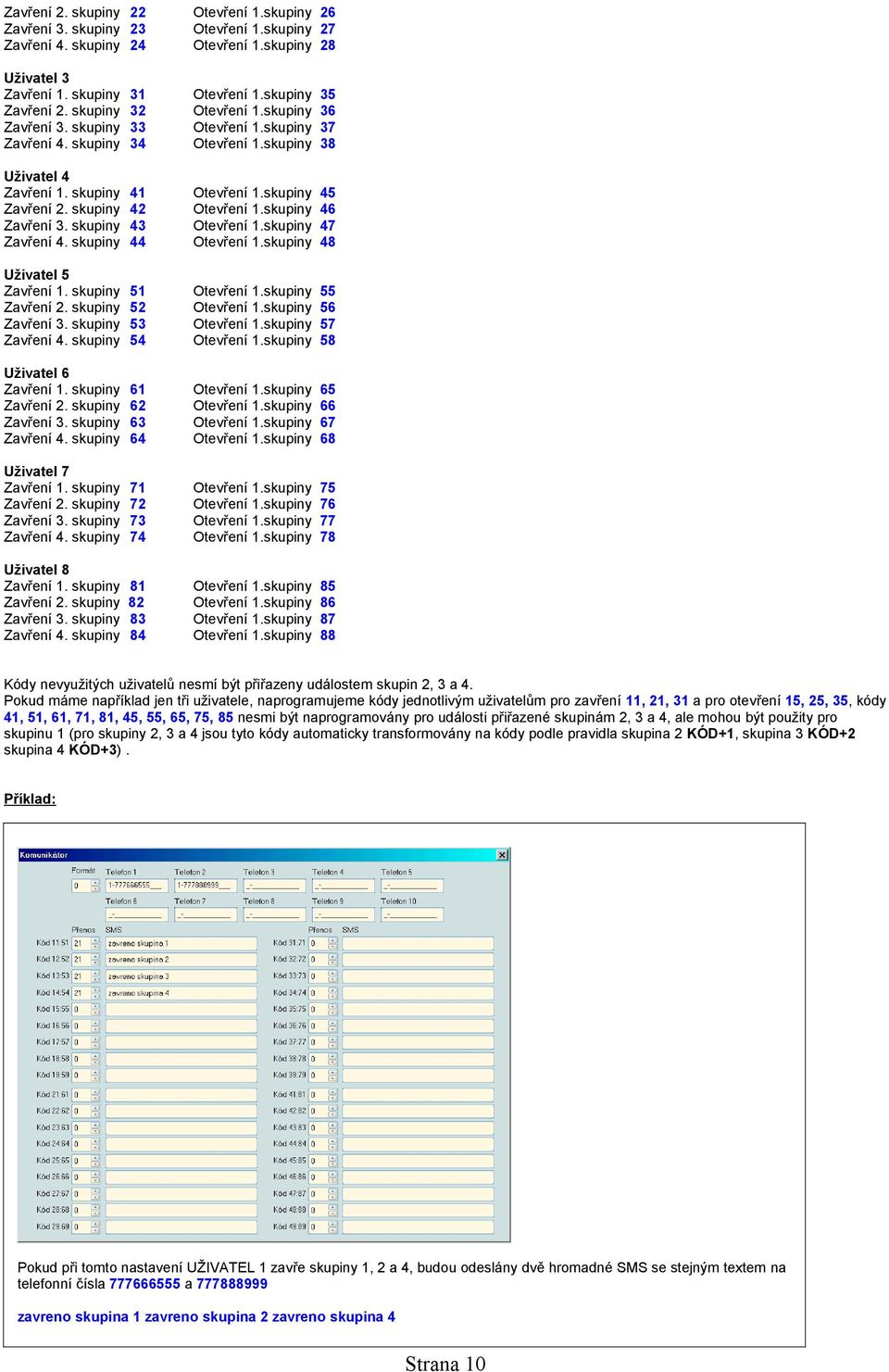Viewport: 889px width, 1372px height.
Task: Click the Telefon 2 number field
Action: click(x=206, y=886)
